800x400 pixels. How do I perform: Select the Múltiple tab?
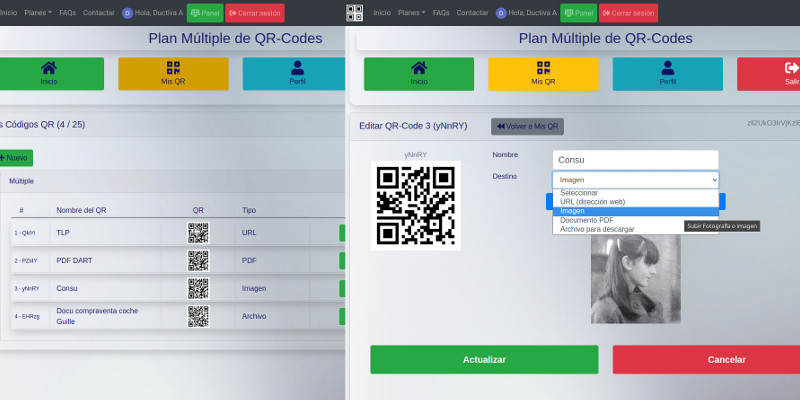click(21, 181)
